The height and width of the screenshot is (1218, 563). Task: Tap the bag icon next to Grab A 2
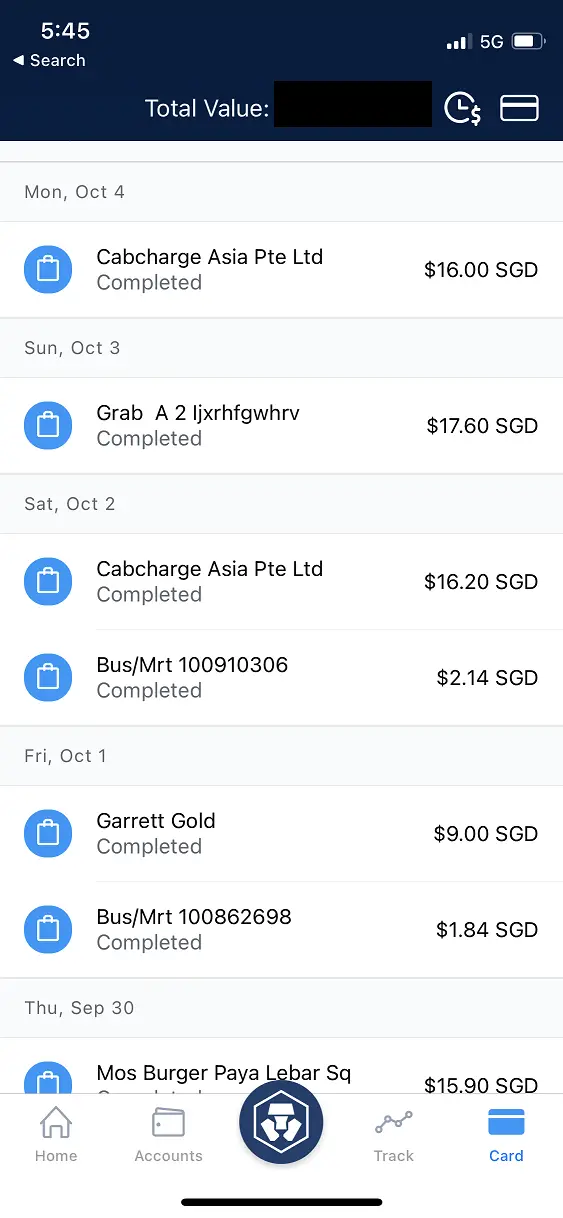tap(48, 425)
